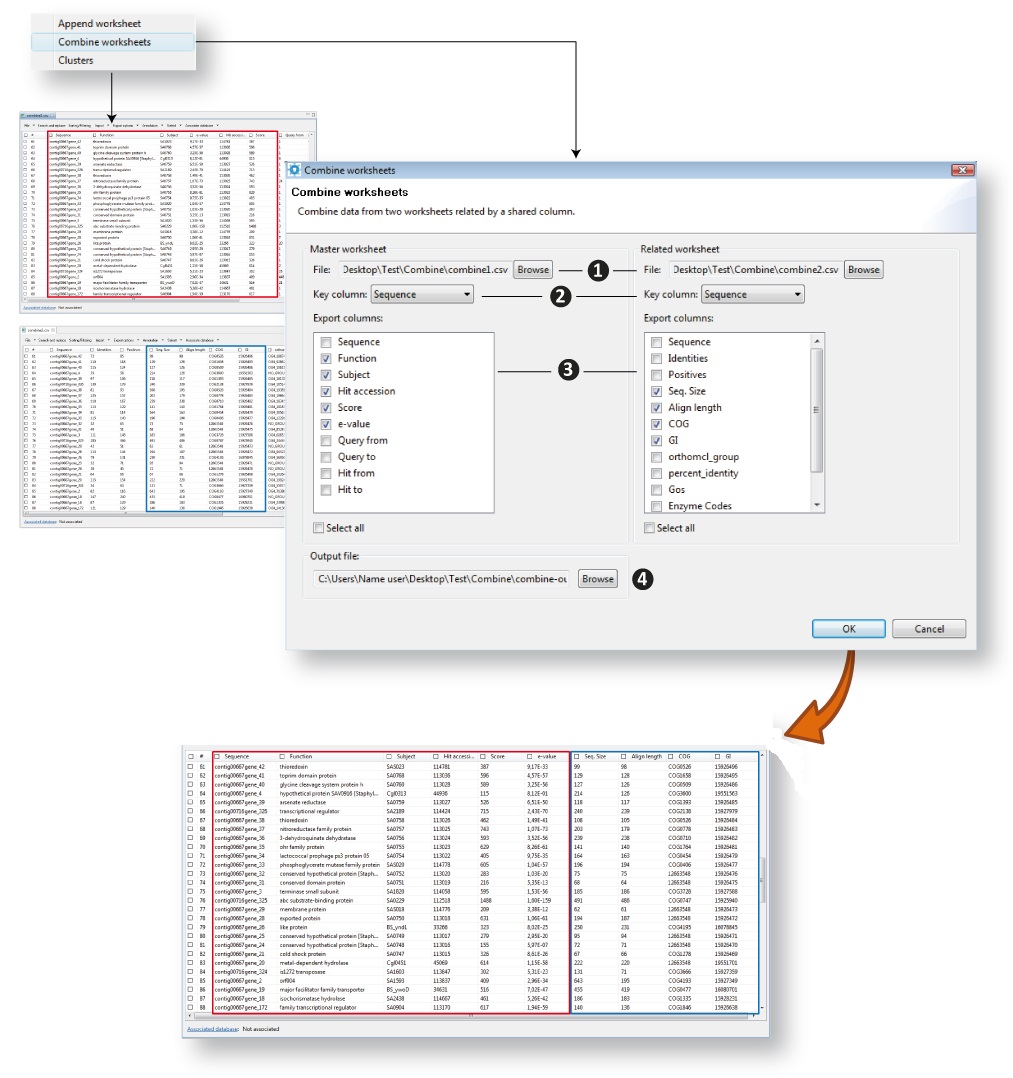Click the Related export columns scrollbar thumb
Viewport: 1013px width, 1078px height.
coord(817,410)
